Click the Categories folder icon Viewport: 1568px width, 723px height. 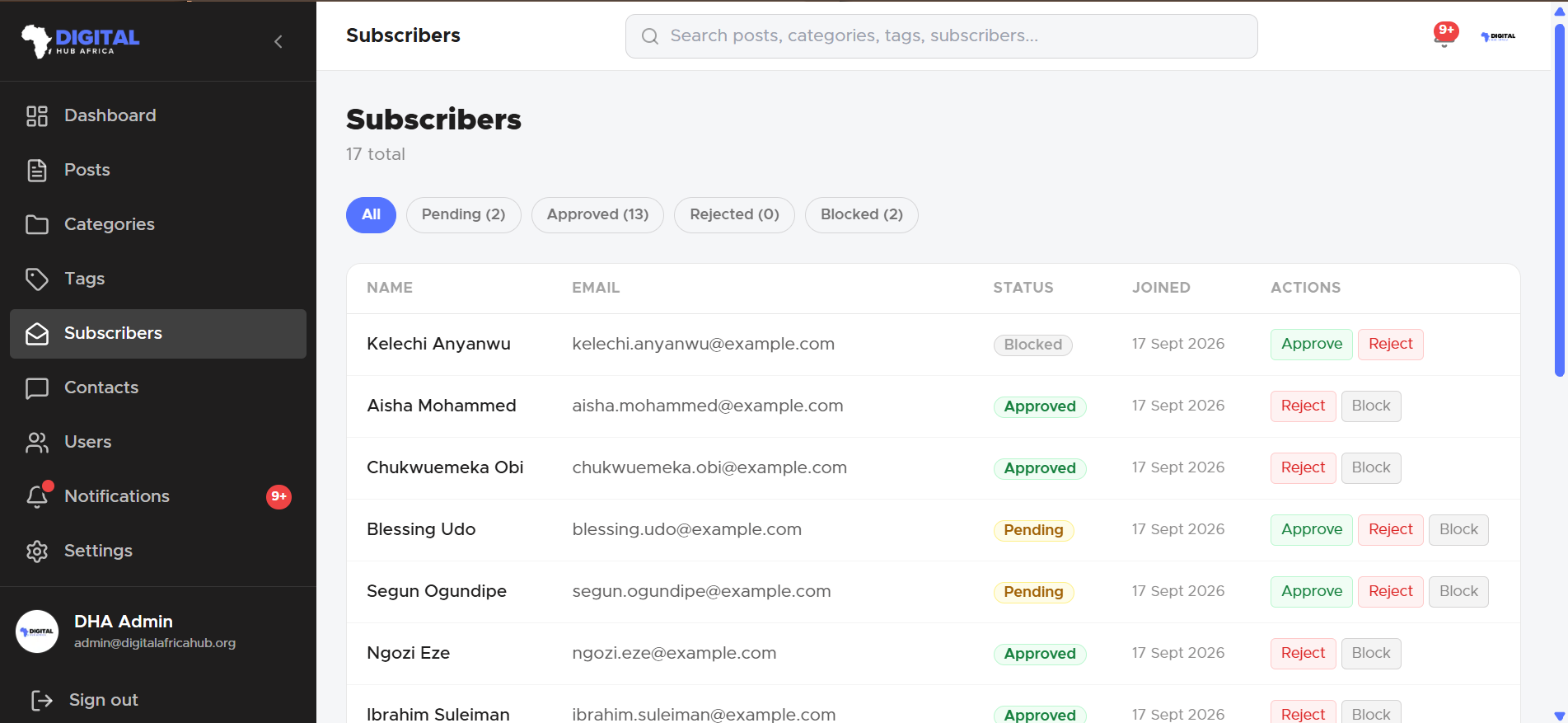(37, 224)
